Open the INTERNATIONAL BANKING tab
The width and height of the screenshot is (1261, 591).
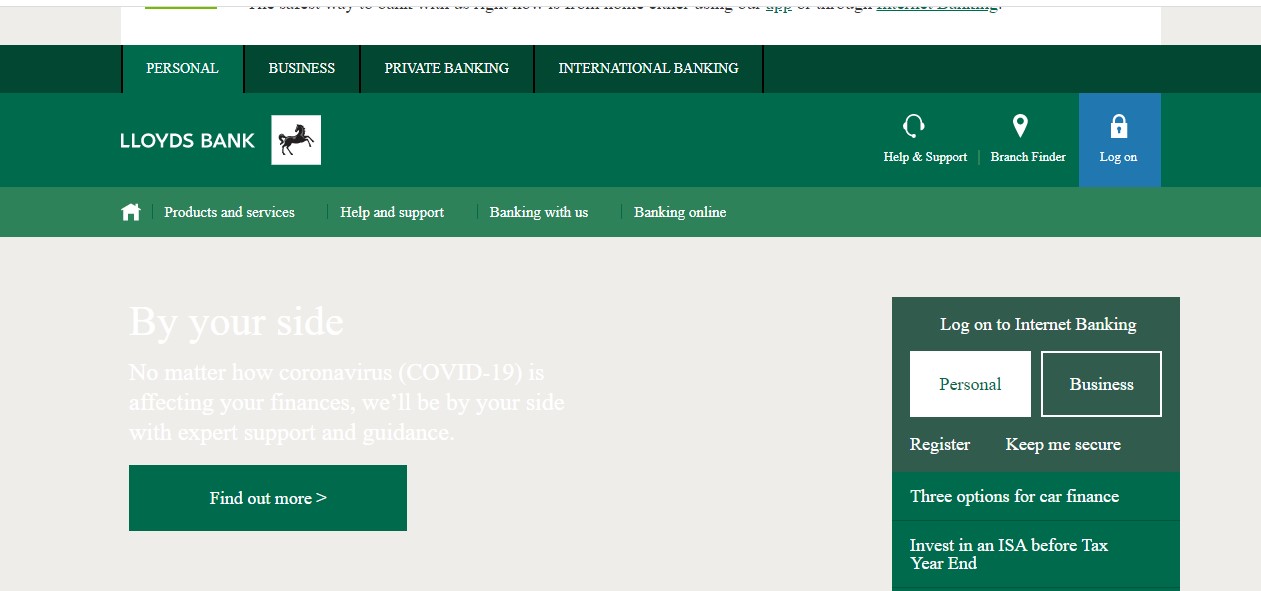pyautogui.click(x=648, y=69)
